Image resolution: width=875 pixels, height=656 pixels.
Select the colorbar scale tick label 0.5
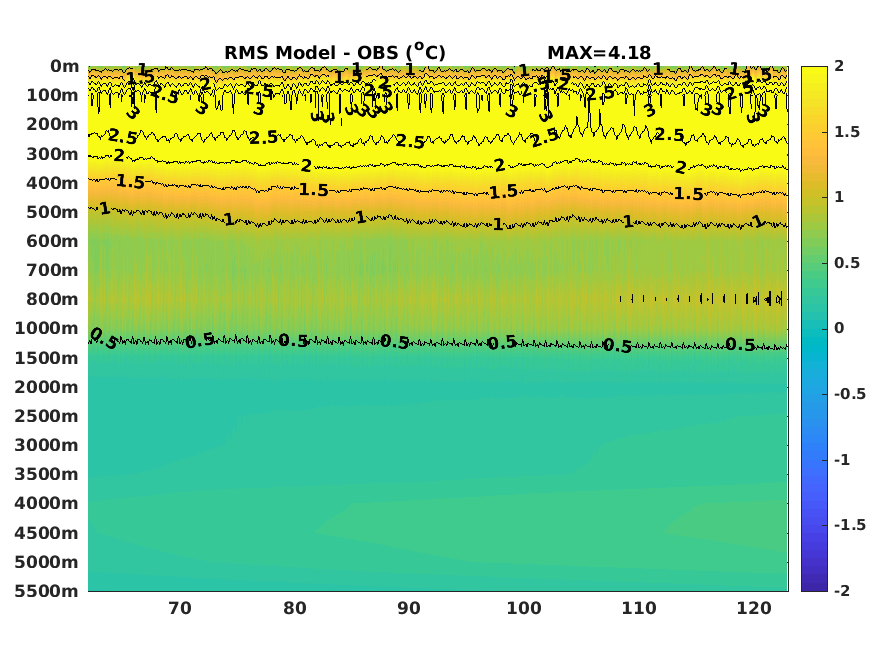pos(847,263)
